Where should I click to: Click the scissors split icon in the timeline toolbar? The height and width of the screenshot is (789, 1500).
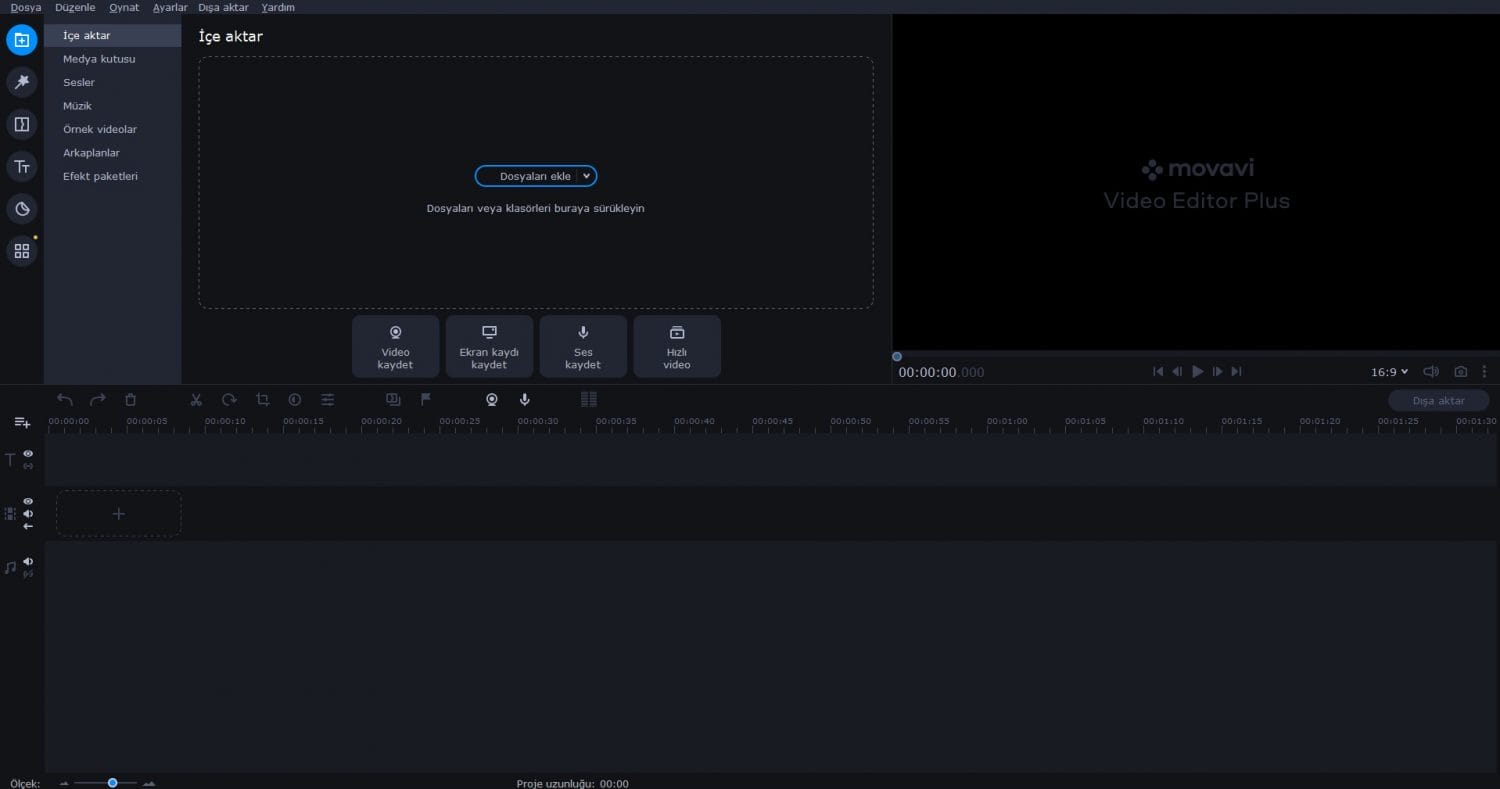pyautogui.click(x=196, y=400)
